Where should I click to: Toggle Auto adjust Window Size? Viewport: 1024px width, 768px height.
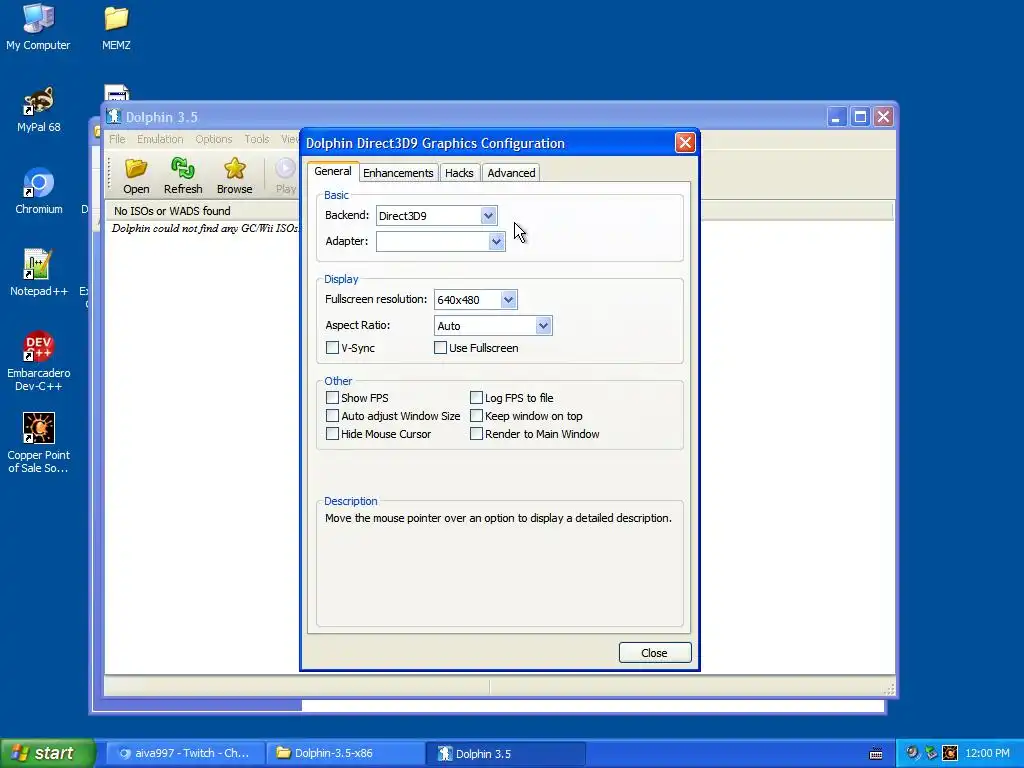pyautogui.click(x=332, y=415)
